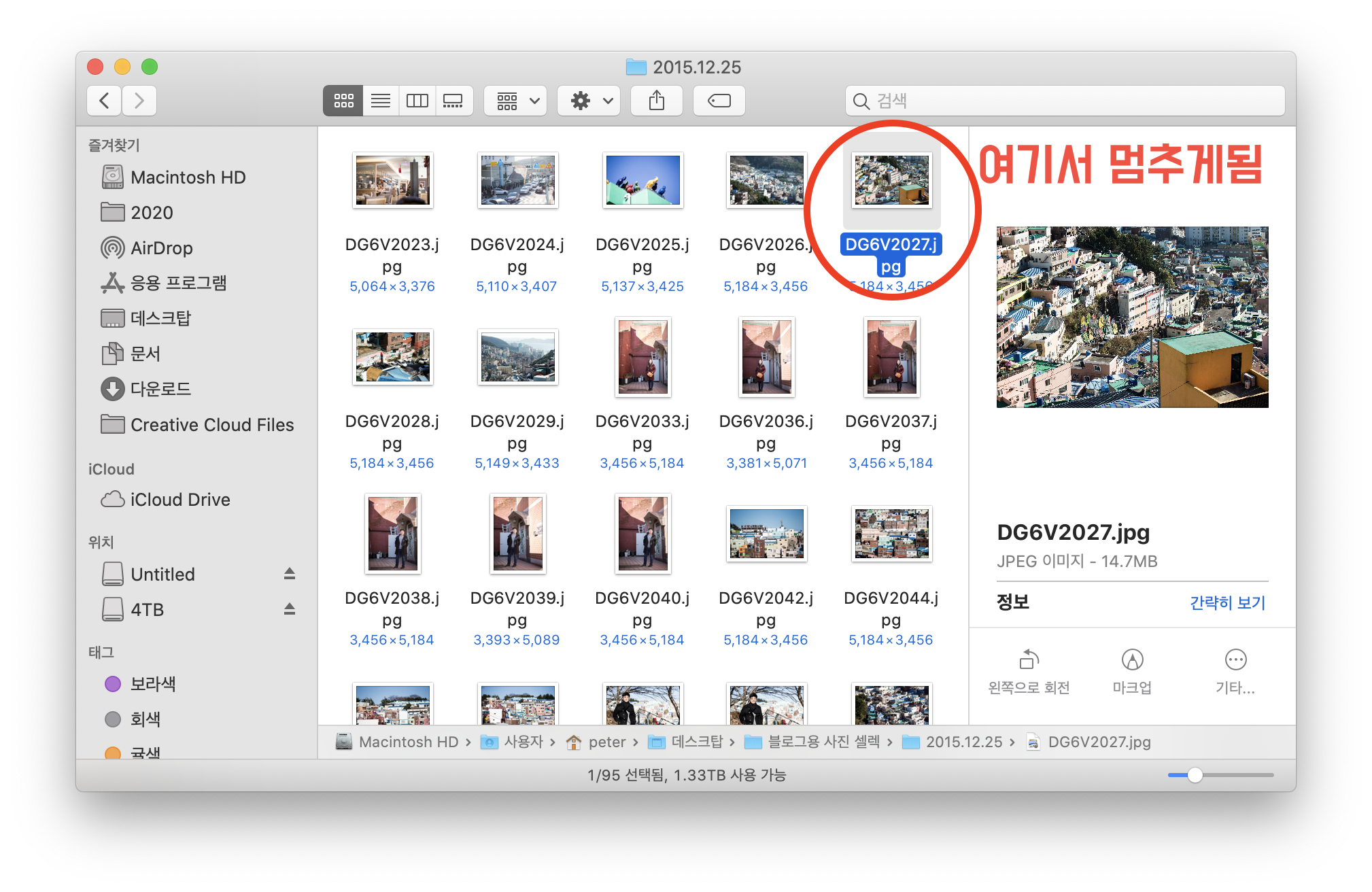Open the gear action menu

[589, 101]
